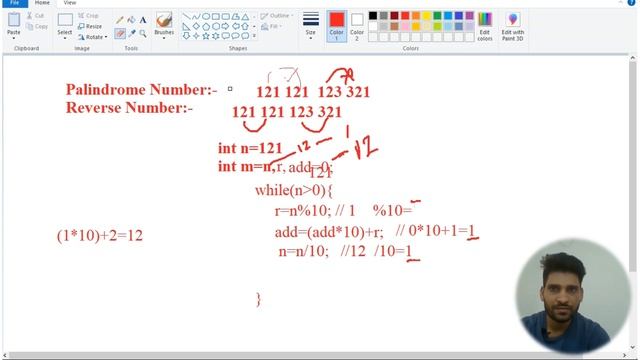This screenshot has height=360, width=640.
Task: Choose the Oval shape
Action: point(206,16)
